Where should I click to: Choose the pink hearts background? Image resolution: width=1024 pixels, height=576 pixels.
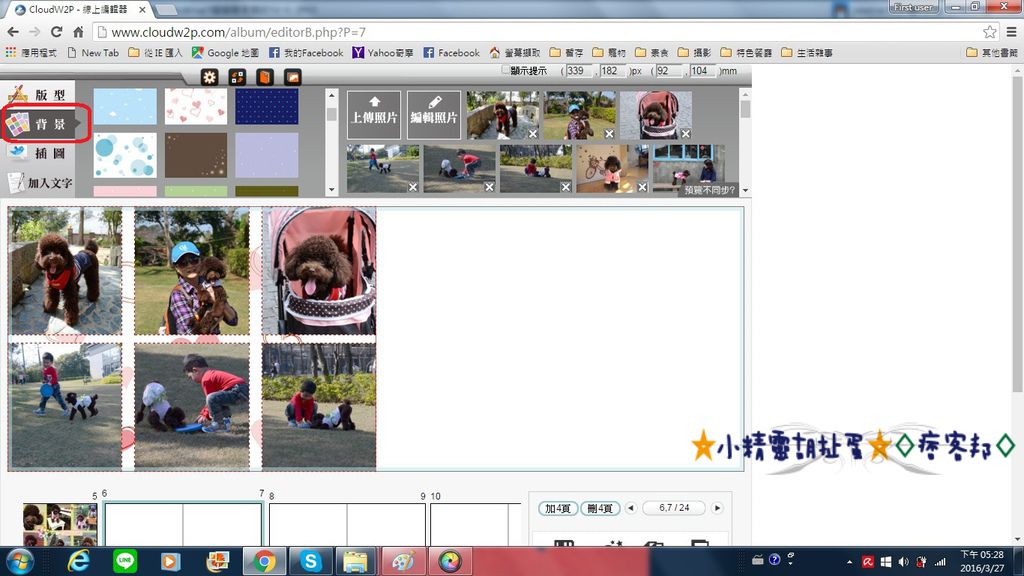(x=196, y=106)
